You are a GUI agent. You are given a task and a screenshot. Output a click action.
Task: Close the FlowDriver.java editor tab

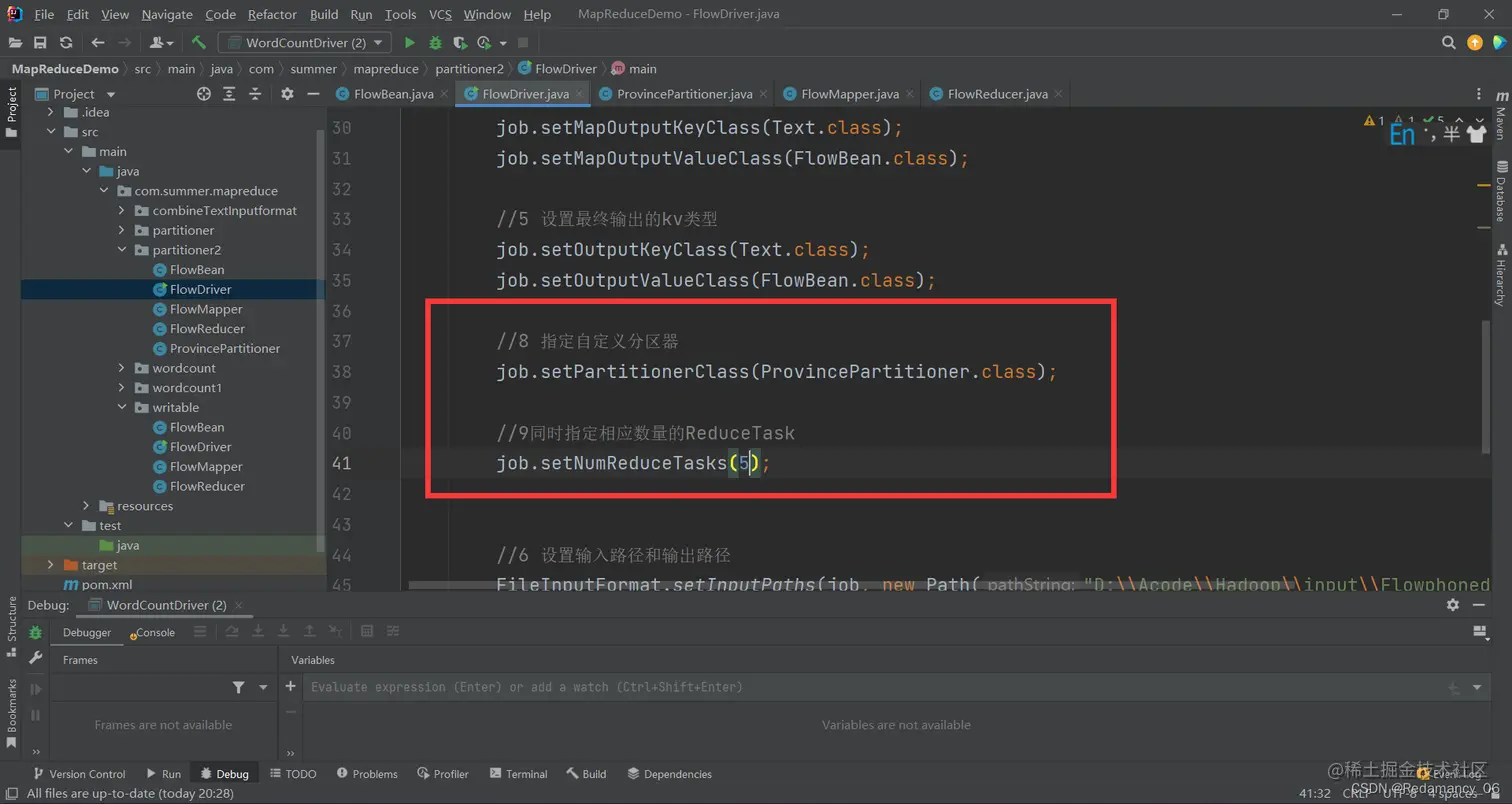pos(579,94)
